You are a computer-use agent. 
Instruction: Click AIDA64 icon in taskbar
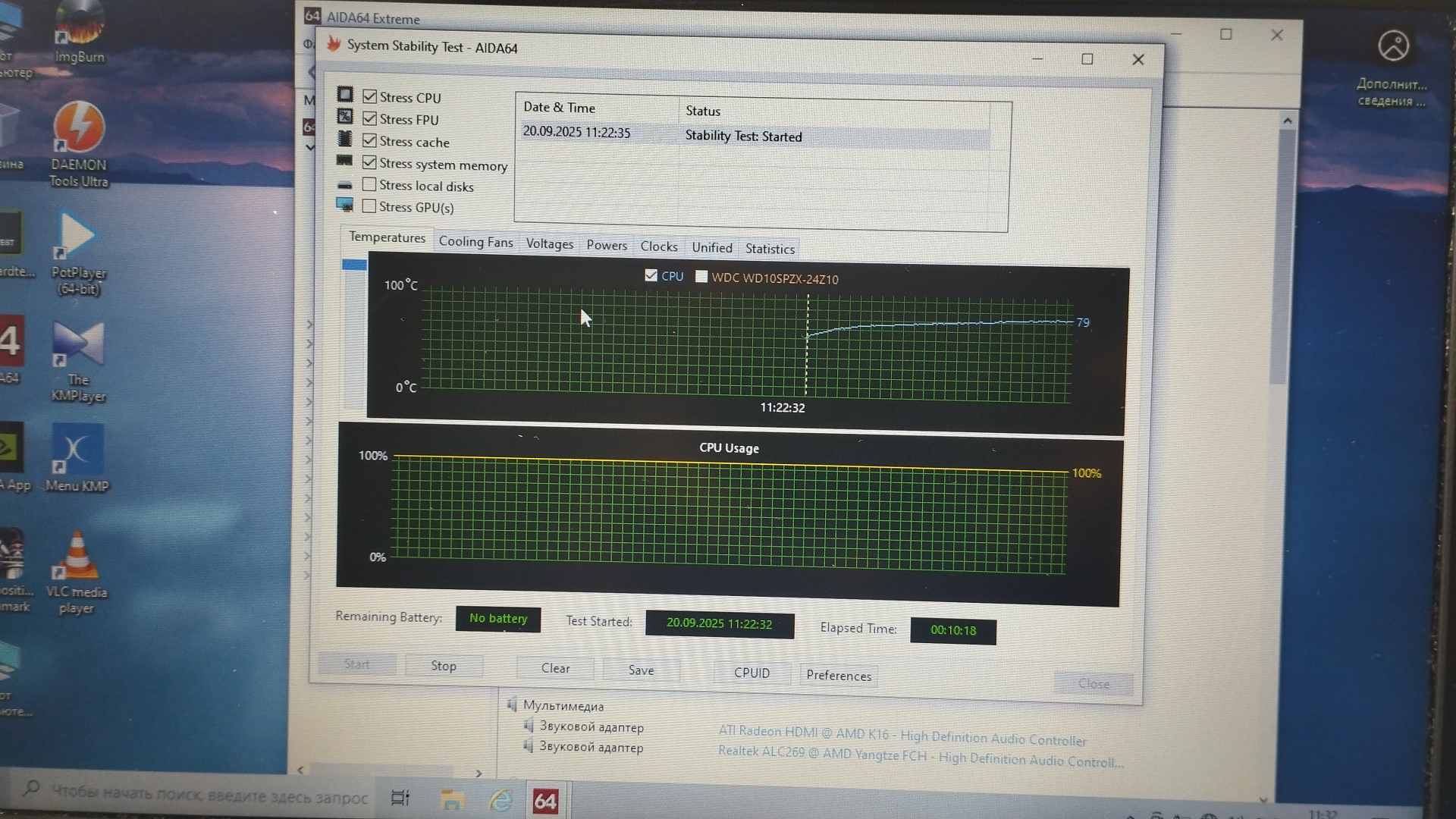point(545,801)
